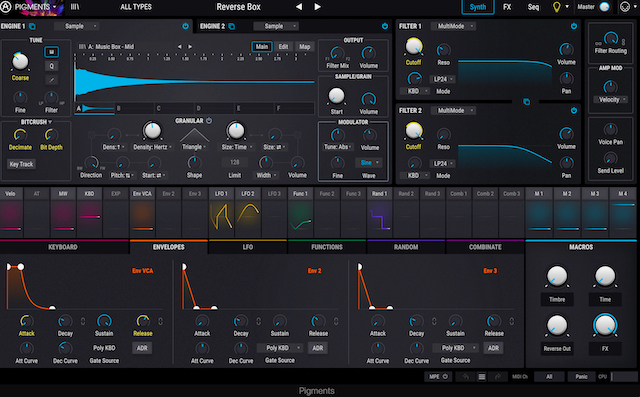
Task: Click the ADR button for Env 2
Action: 318,348
